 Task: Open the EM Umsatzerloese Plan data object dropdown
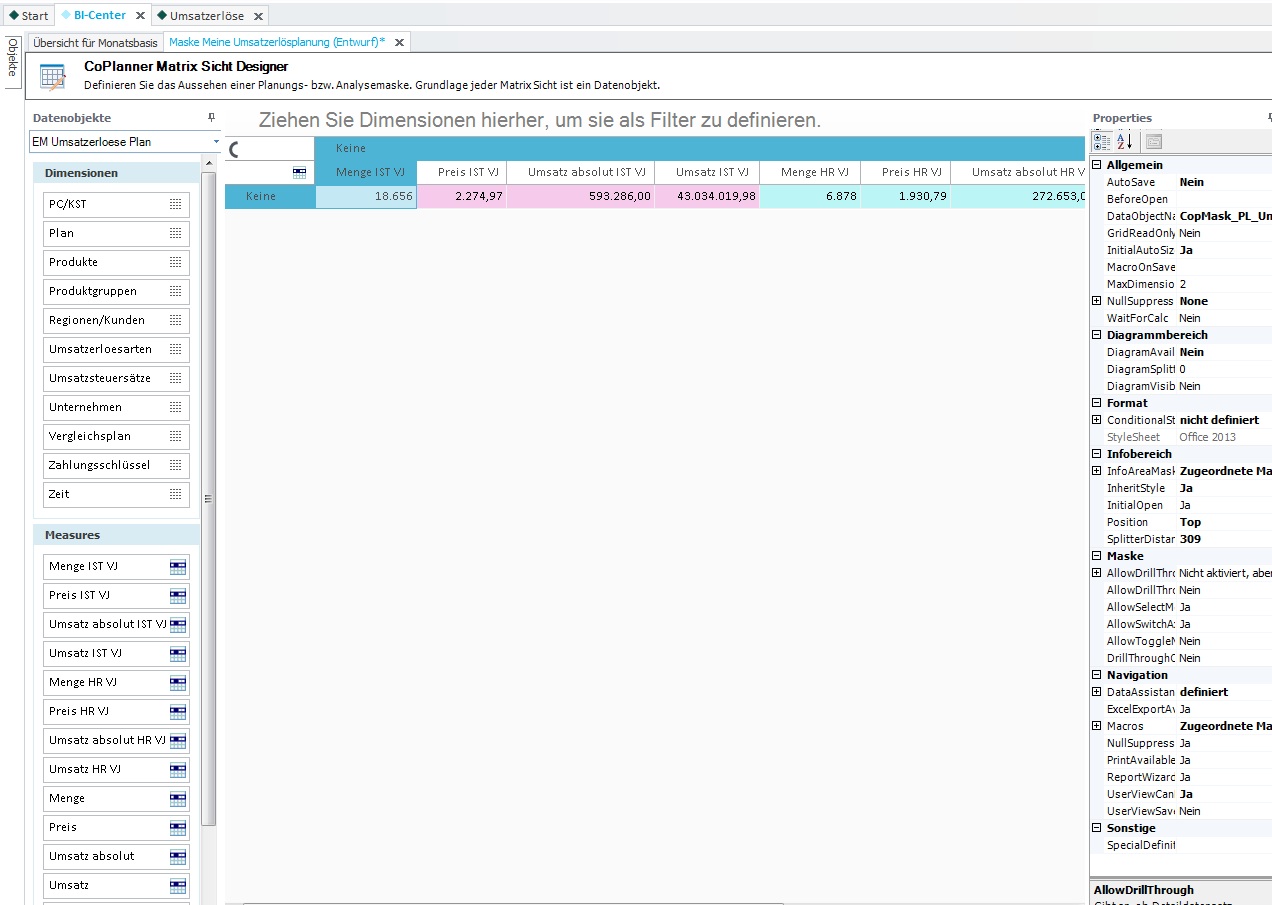pyautogui.click(x=216, y=142)
